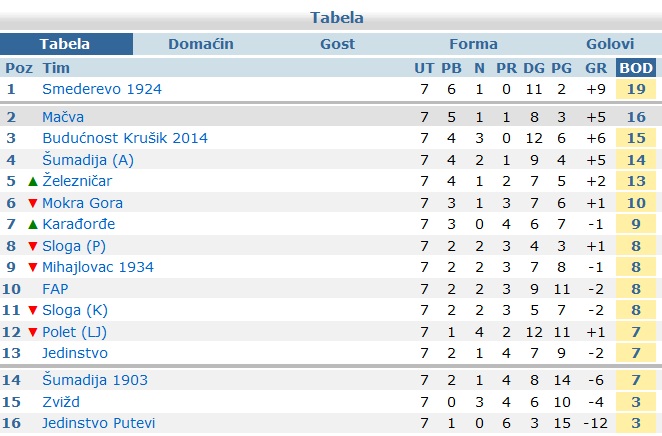Select the Forma tab
662x436 pixels.
[473, 44]
